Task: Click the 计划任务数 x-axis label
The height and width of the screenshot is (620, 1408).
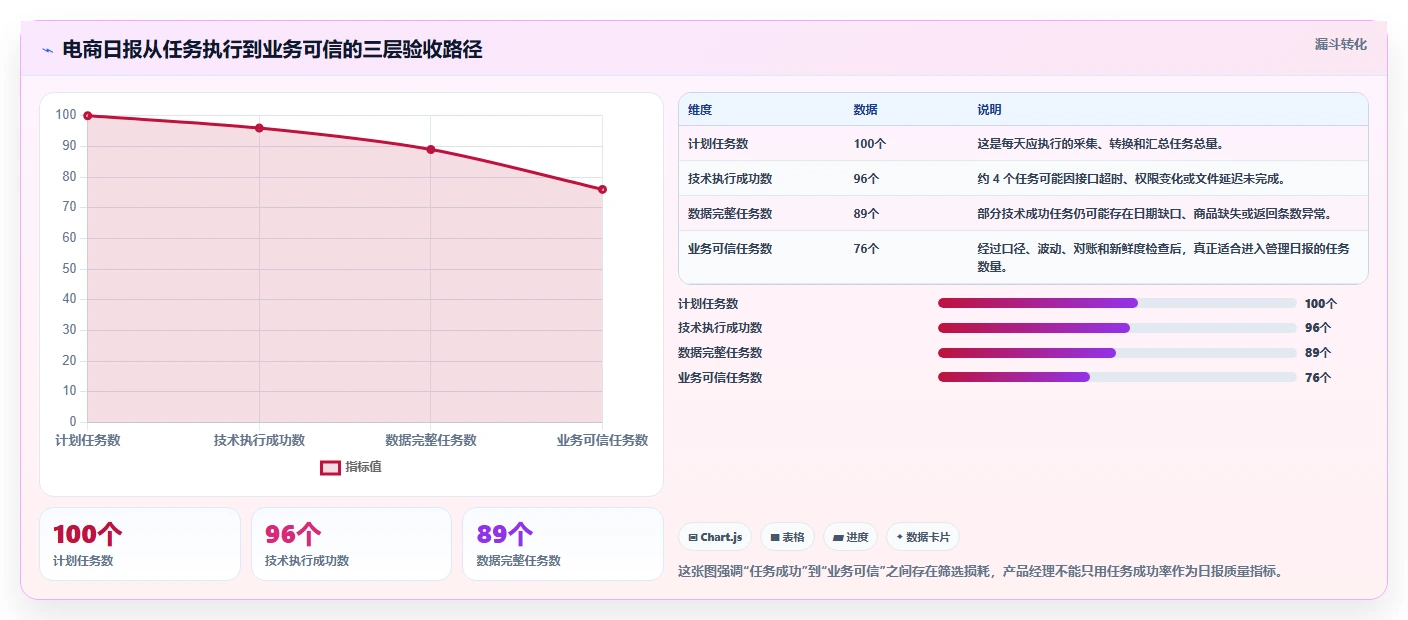Action: 88,440
